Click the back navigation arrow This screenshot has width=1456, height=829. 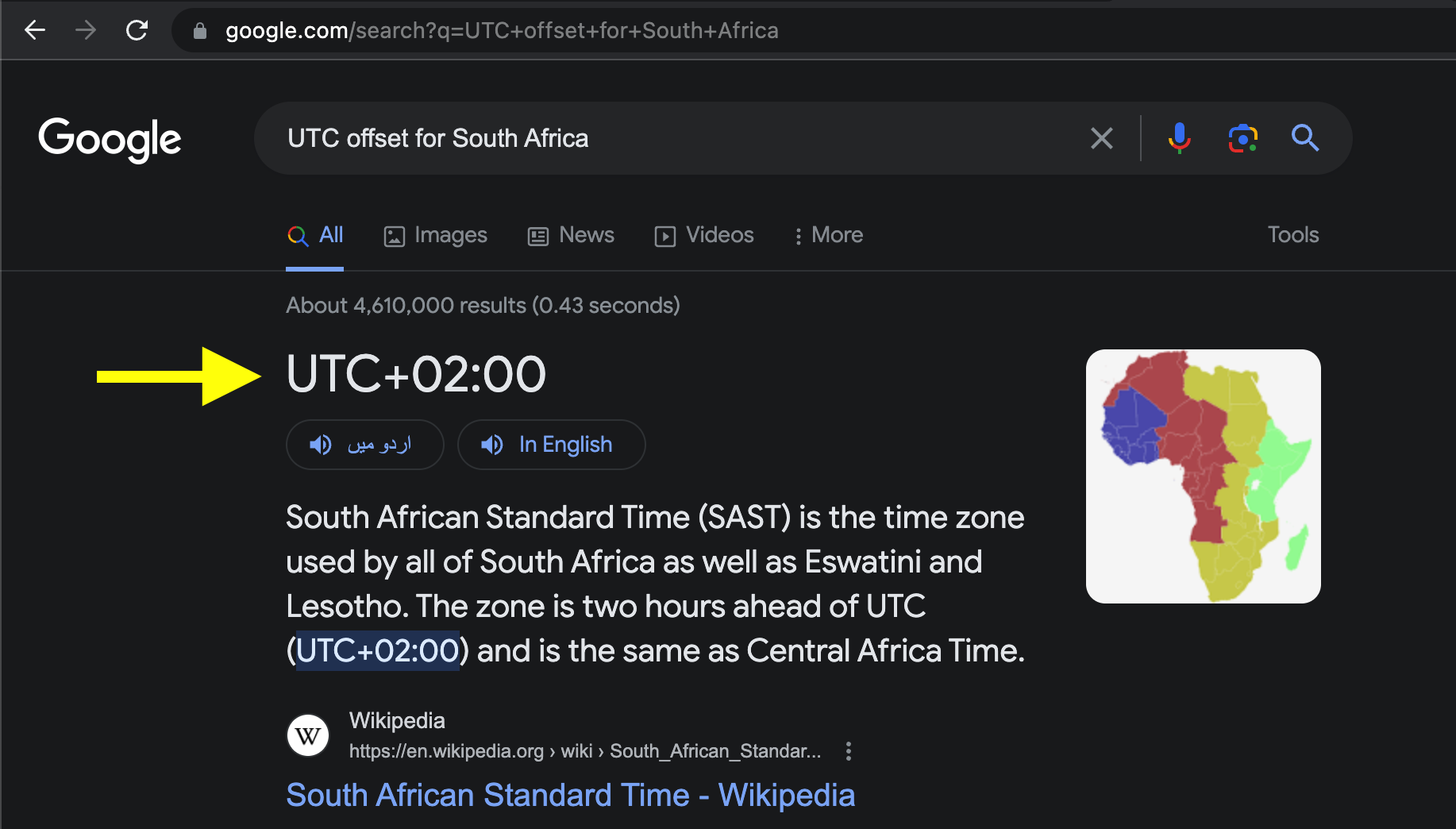35,29
